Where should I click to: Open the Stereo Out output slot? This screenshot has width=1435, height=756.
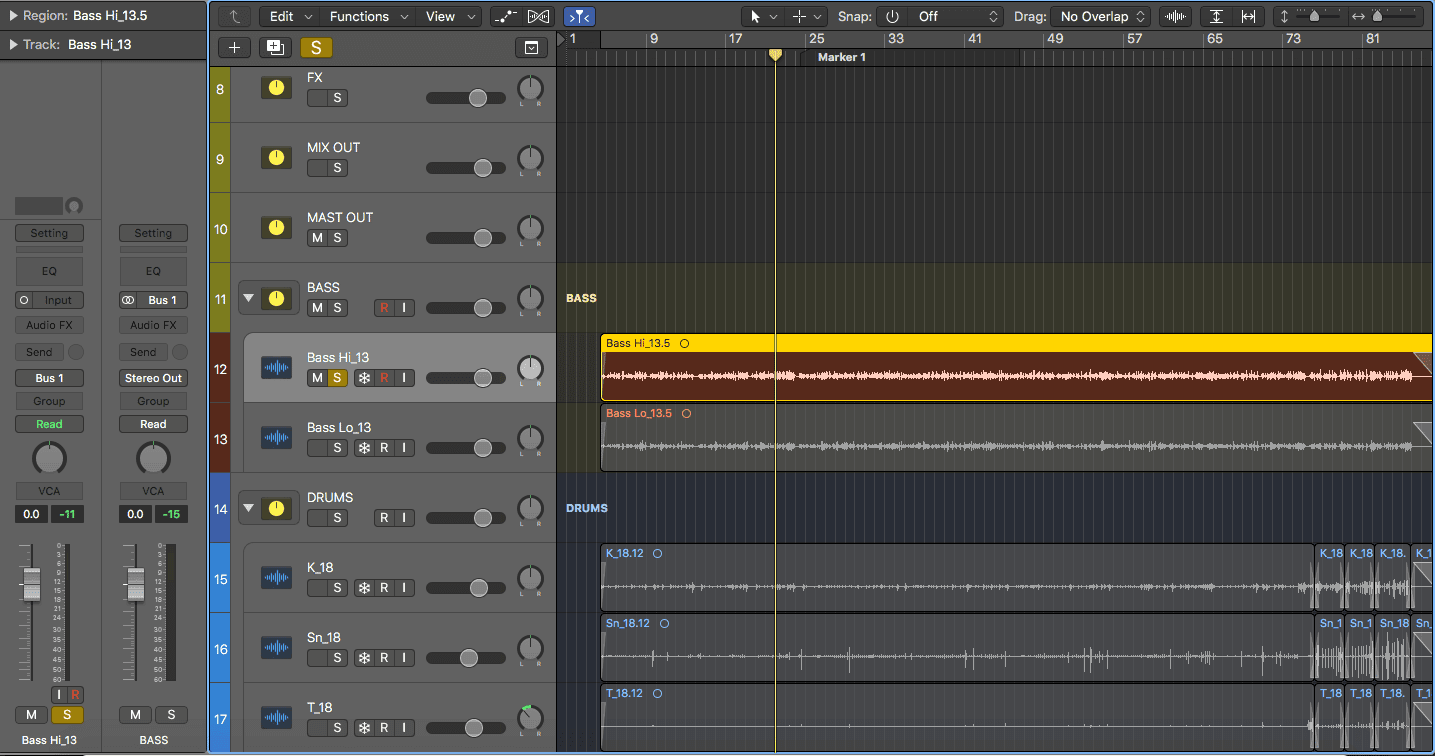click(153, 378)
